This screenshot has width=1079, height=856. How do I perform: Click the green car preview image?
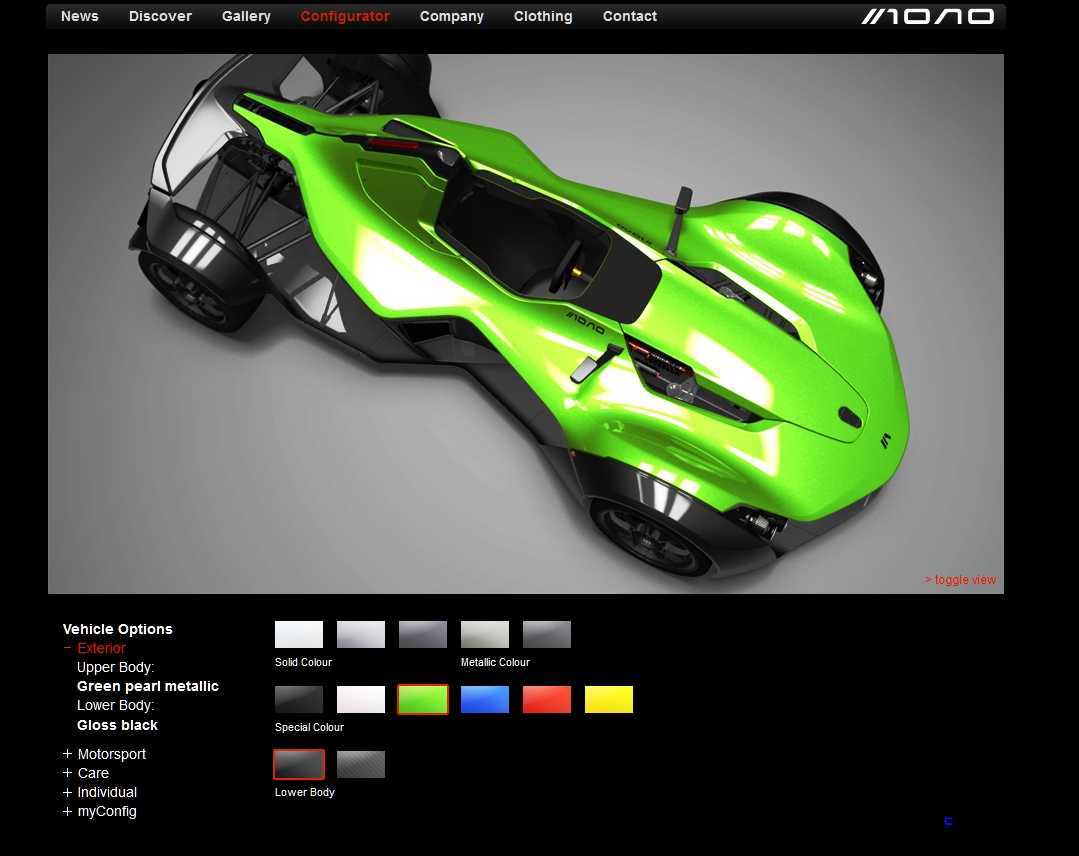(x=526, y=323)
